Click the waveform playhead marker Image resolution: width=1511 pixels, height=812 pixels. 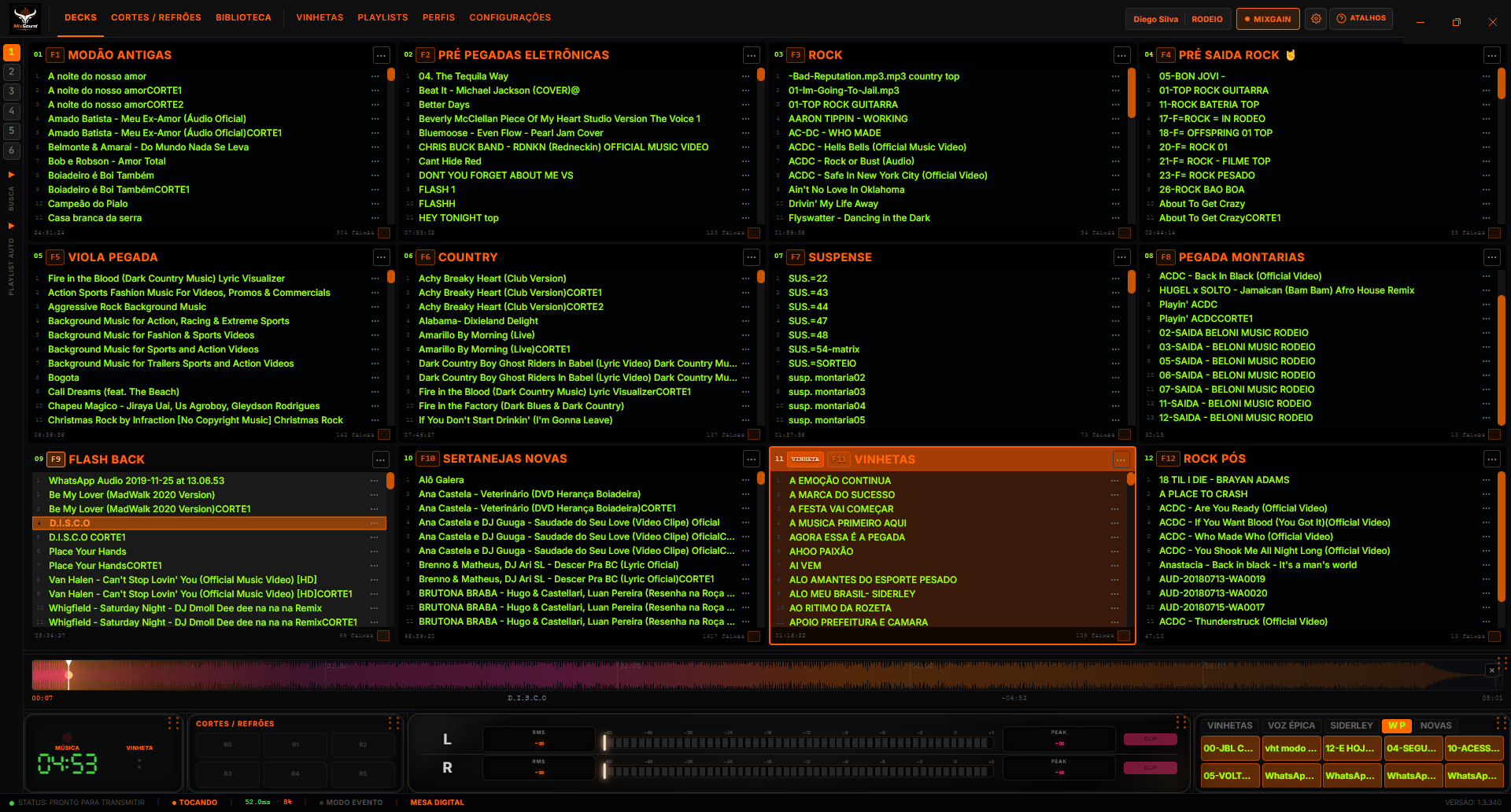coord(68,674)
